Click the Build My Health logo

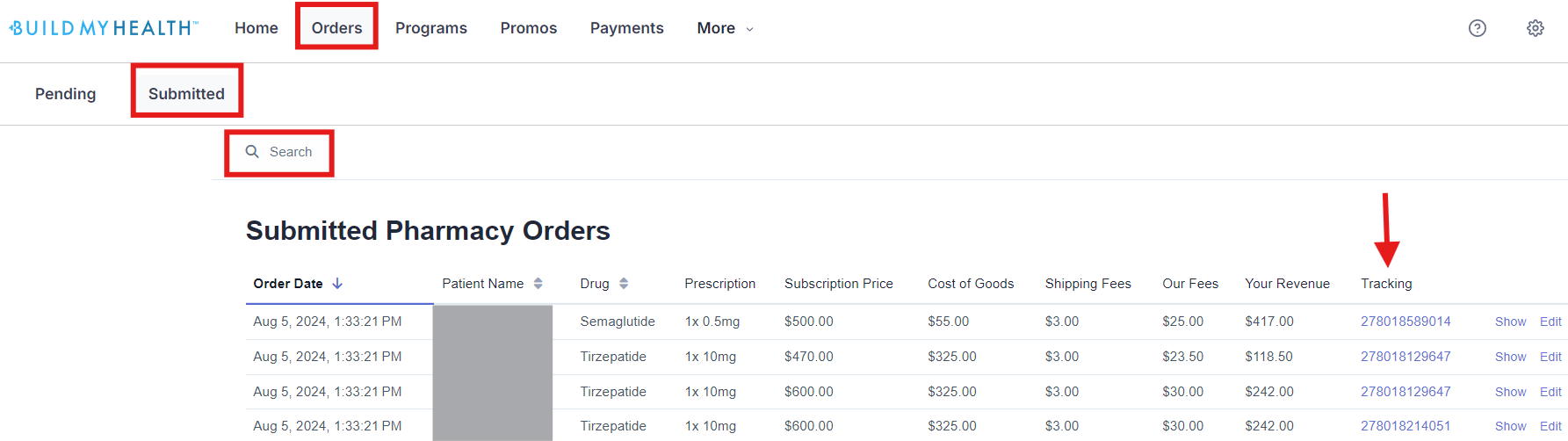(x=104, y=28)
